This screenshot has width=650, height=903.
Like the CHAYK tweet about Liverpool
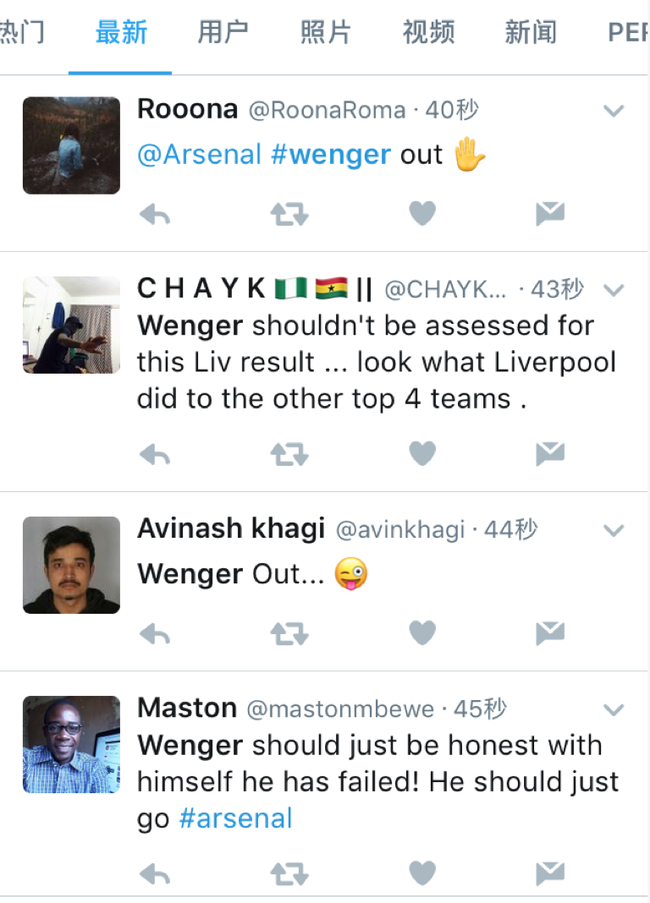click(423, 454)
